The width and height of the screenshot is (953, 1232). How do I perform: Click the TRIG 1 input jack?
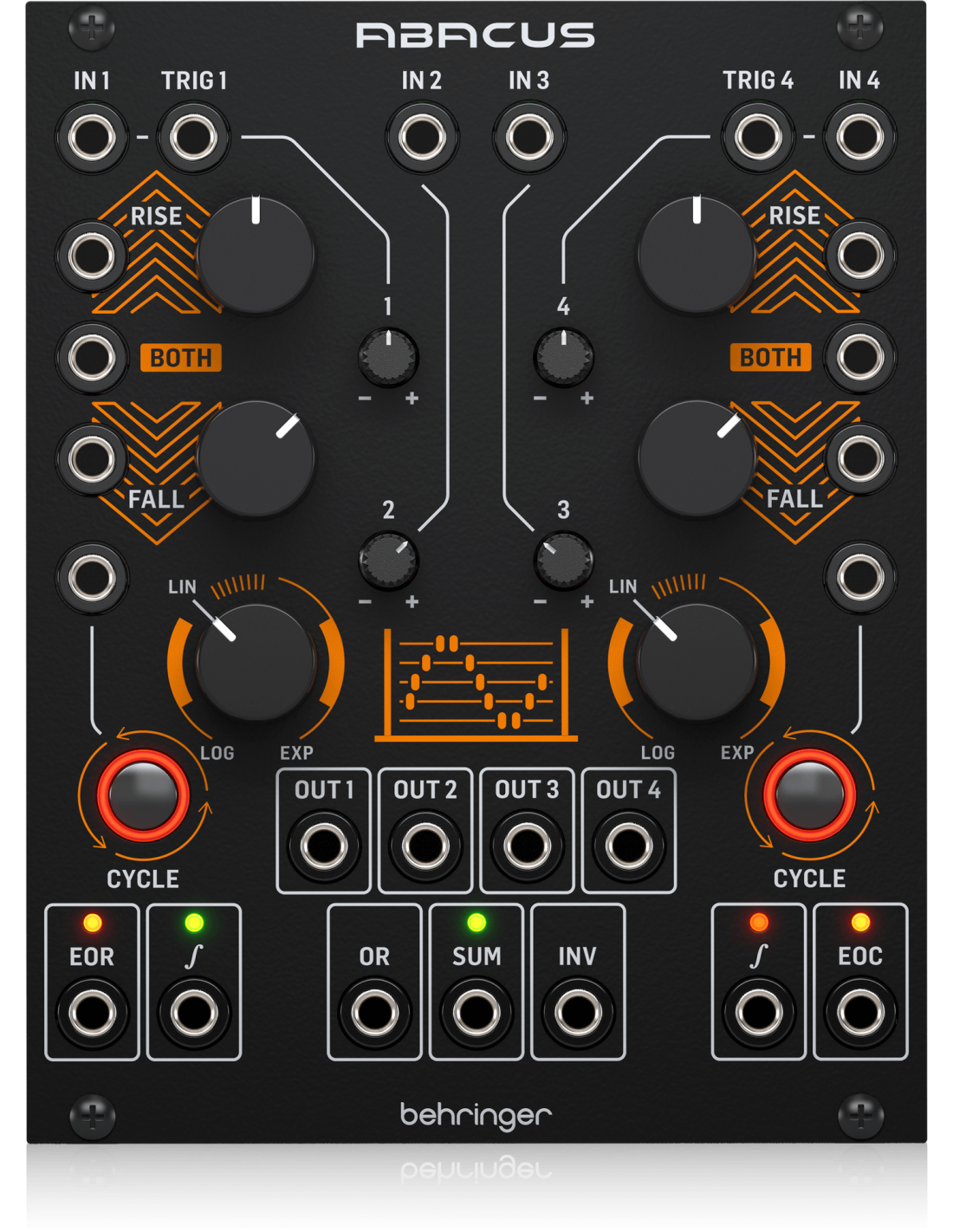pyautogui.click(x=193, y=137)
